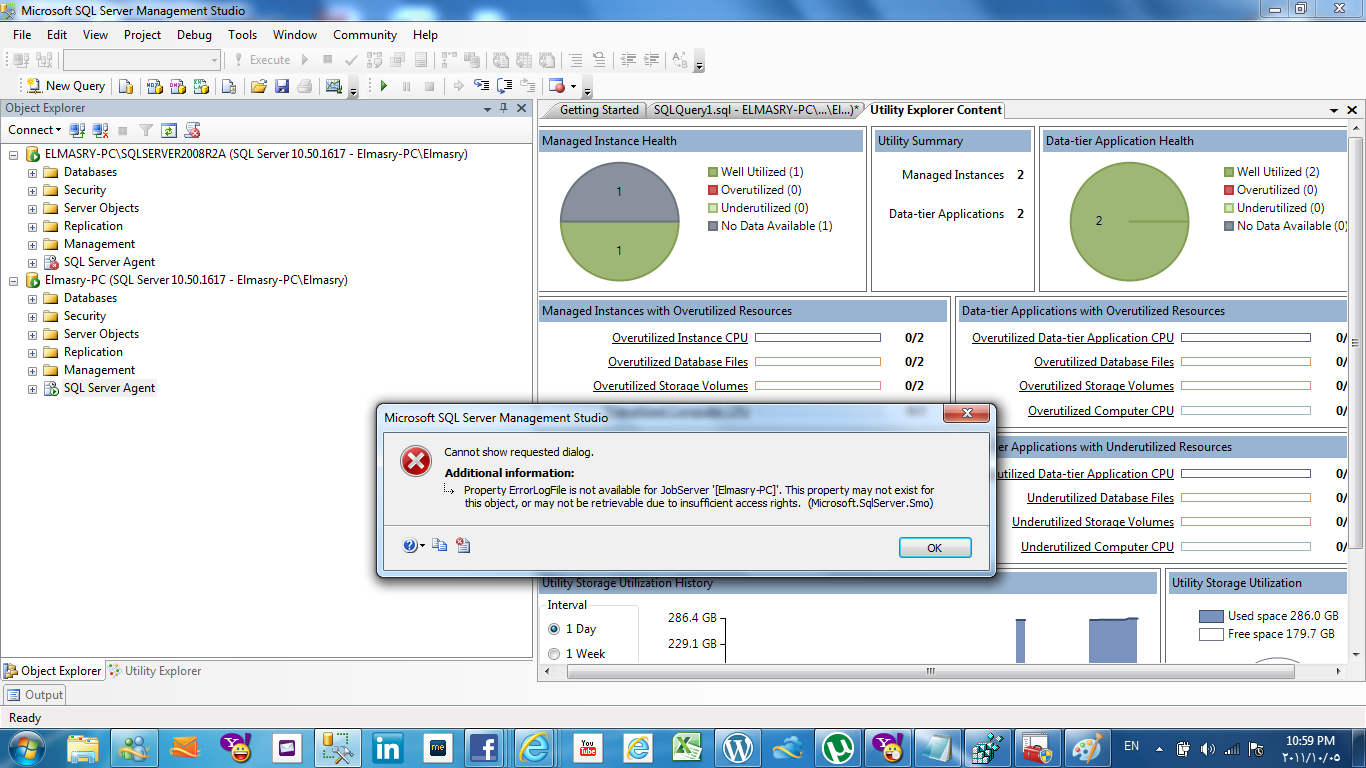Viewport: 1366px width, 768px height.
Task: Click the help icon in error dialog
Action: pos(410,545)
